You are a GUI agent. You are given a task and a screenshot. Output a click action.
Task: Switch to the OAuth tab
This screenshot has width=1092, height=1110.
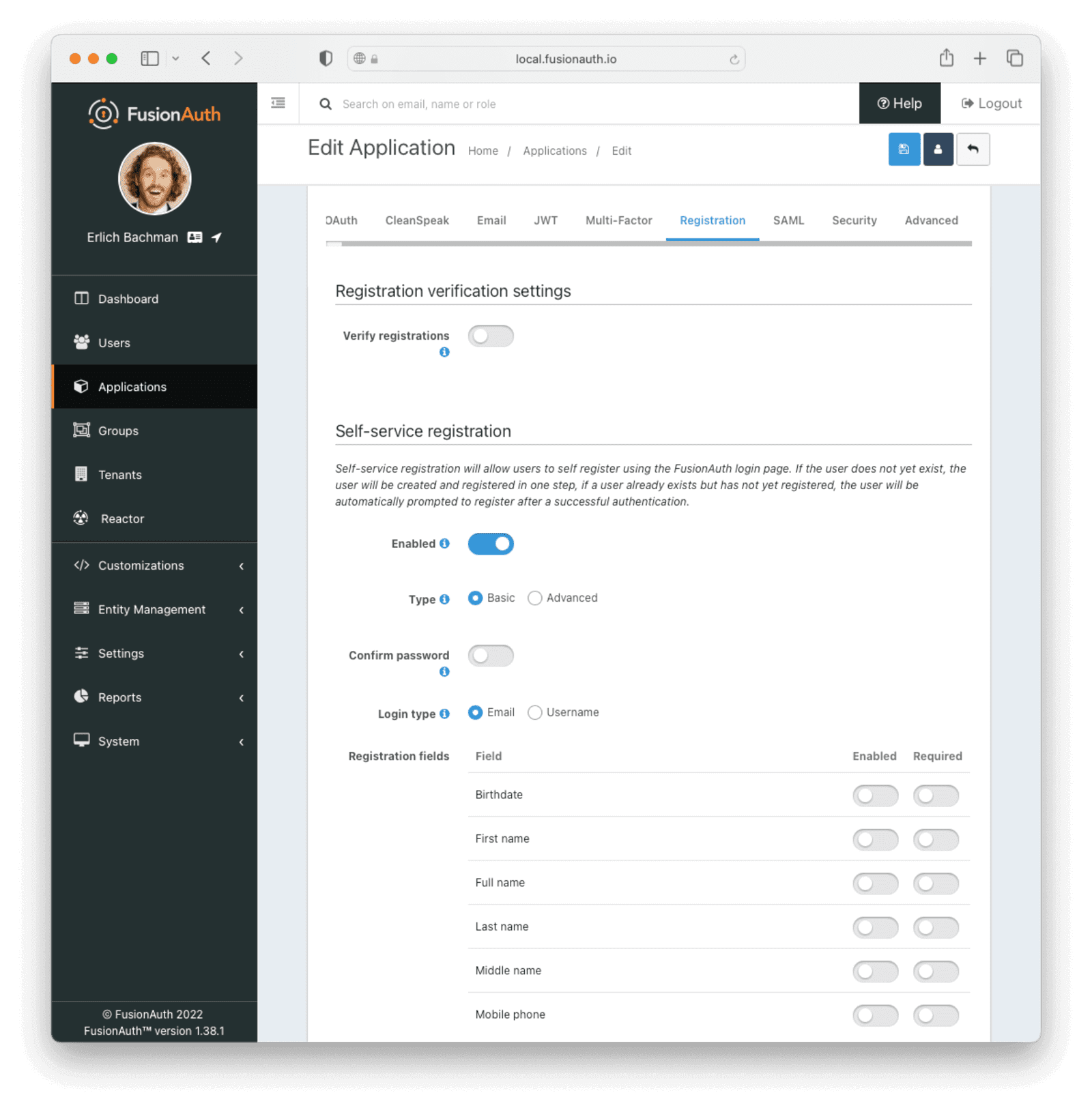341,220
